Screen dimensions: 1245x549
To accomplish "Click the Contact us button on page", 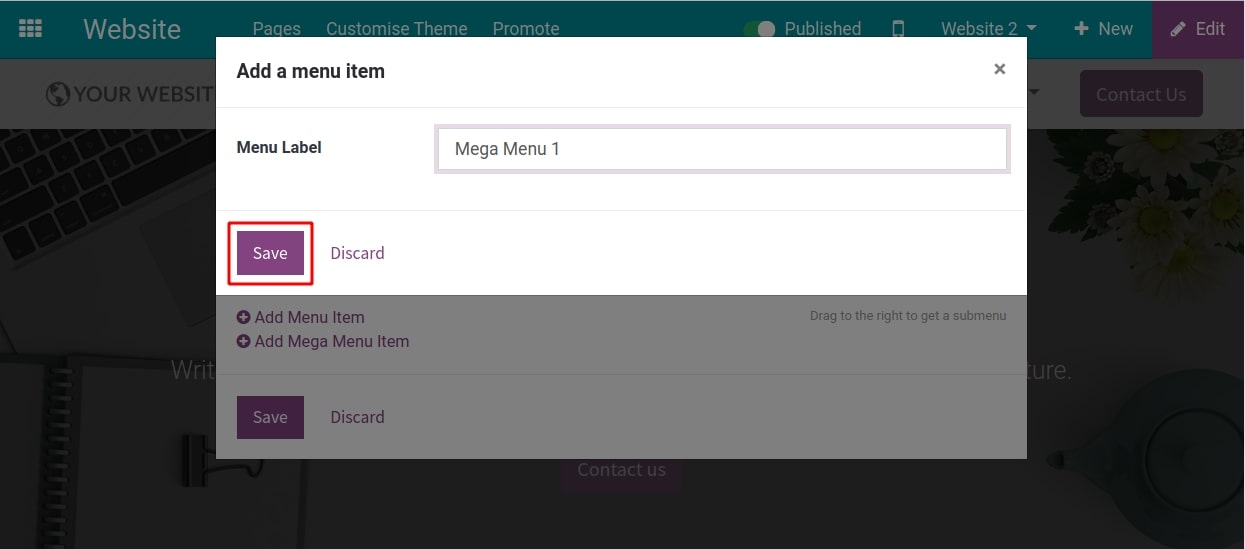I will [x=621, y=470].
